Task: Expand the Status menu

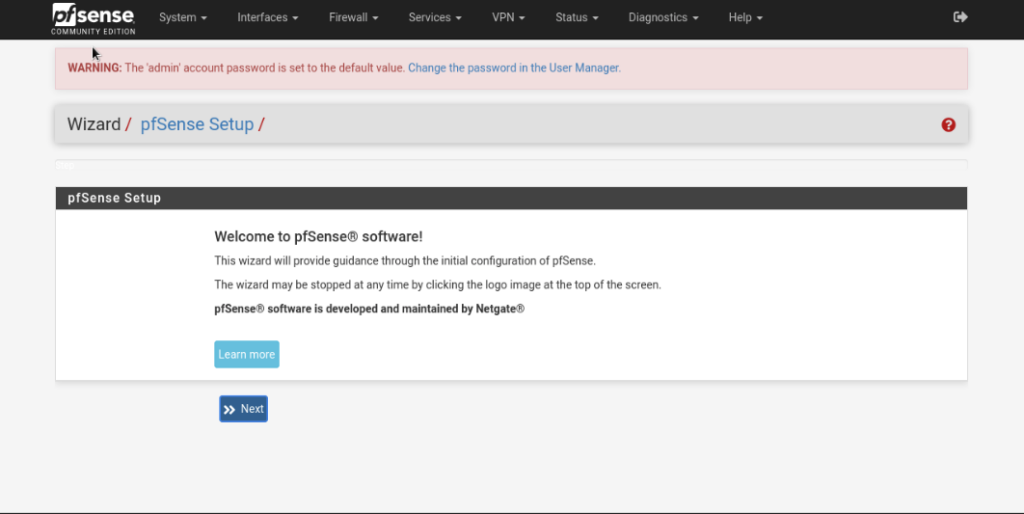Action: click(577, 18)
